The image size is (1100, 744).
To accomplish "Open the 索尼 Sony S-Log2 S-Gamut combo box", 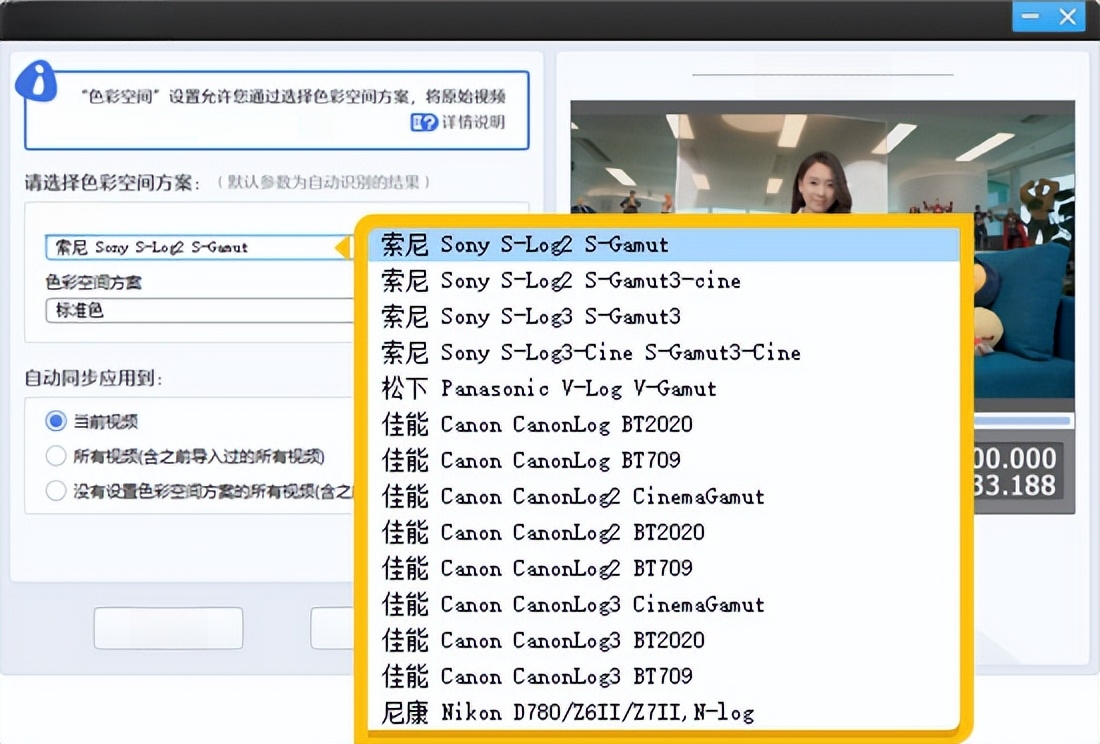I will (x=199, y=247).
